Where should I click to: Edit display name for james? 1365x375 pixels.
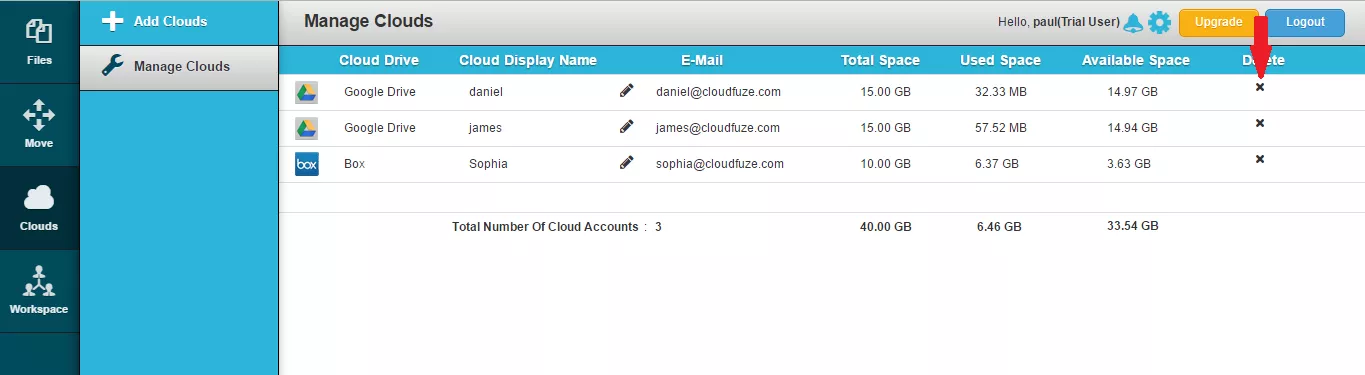pos(627,127)
